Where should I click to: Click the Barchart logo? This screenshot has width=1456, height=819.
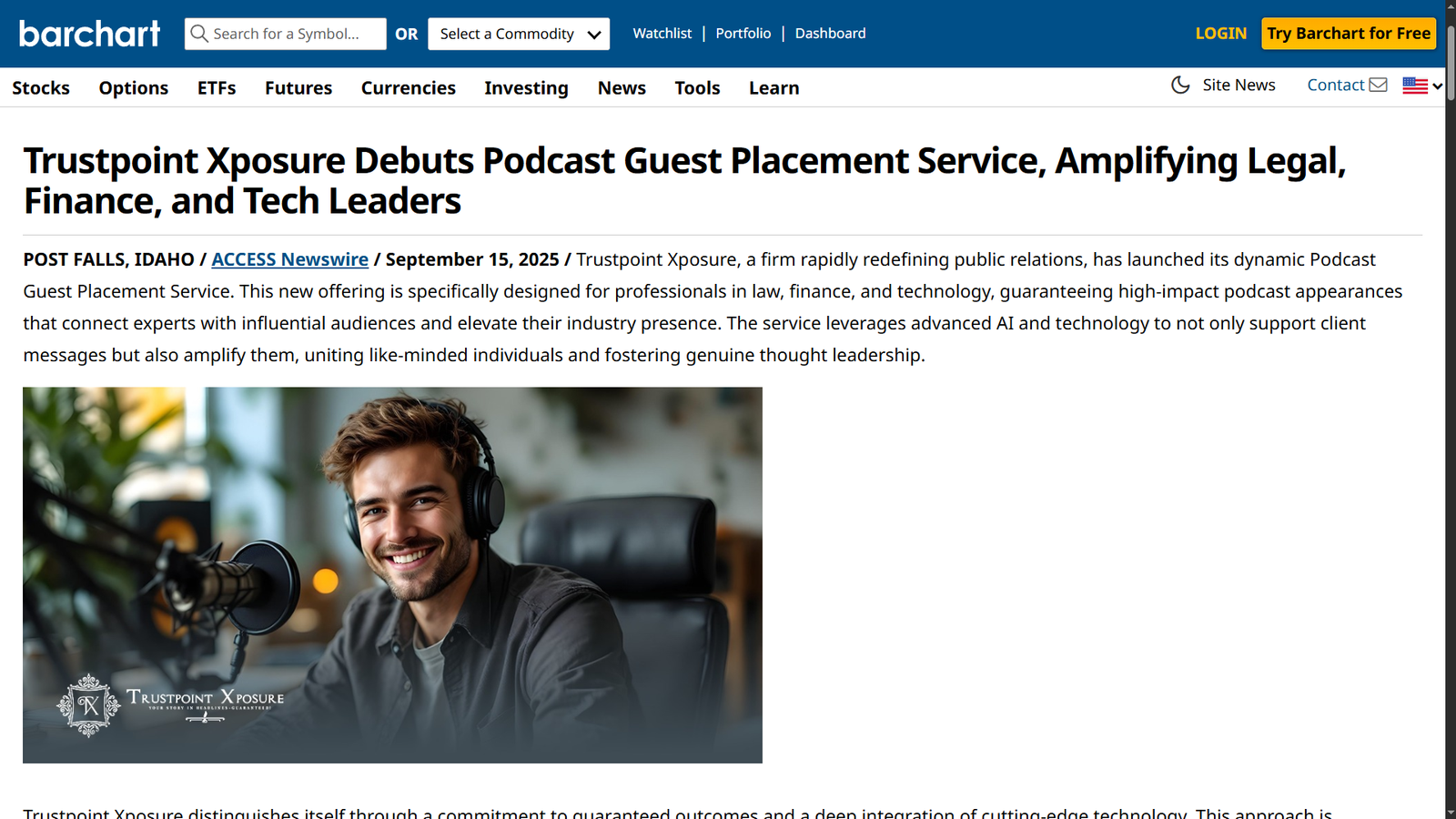tap(89, 34)
